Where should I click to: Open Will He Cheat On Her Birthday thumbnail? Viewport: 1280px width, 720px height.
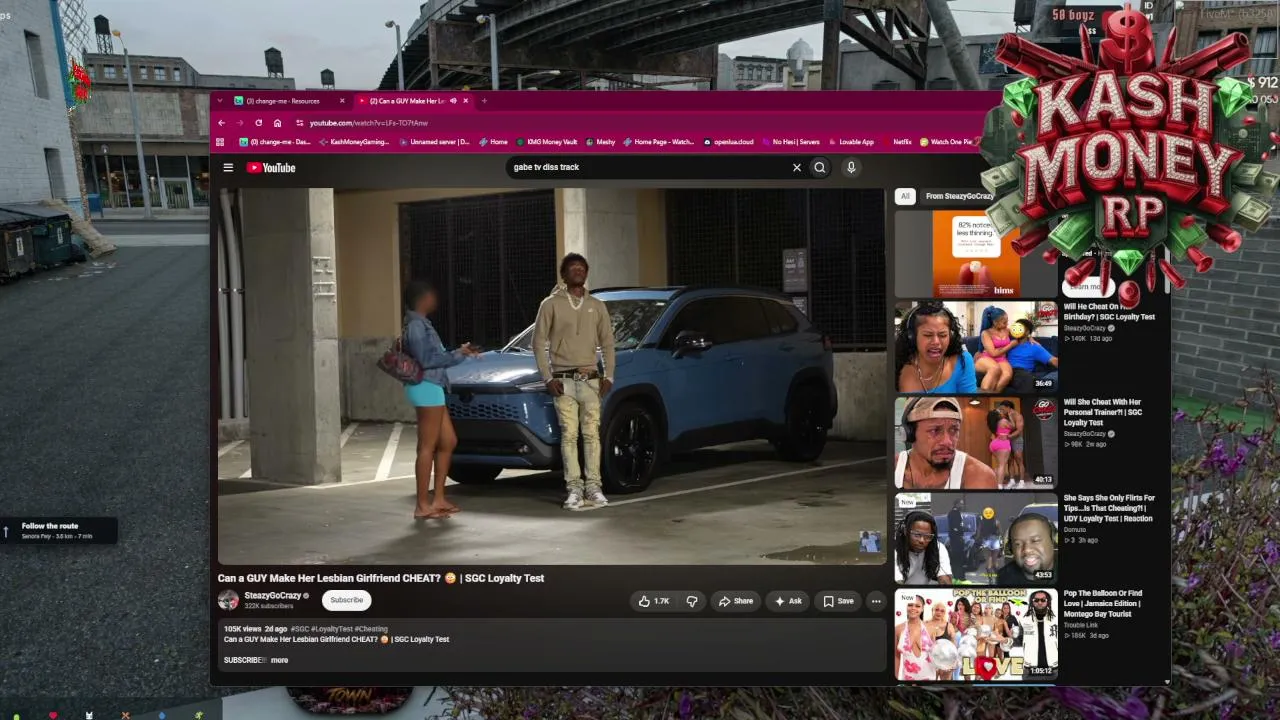(975, 346)
